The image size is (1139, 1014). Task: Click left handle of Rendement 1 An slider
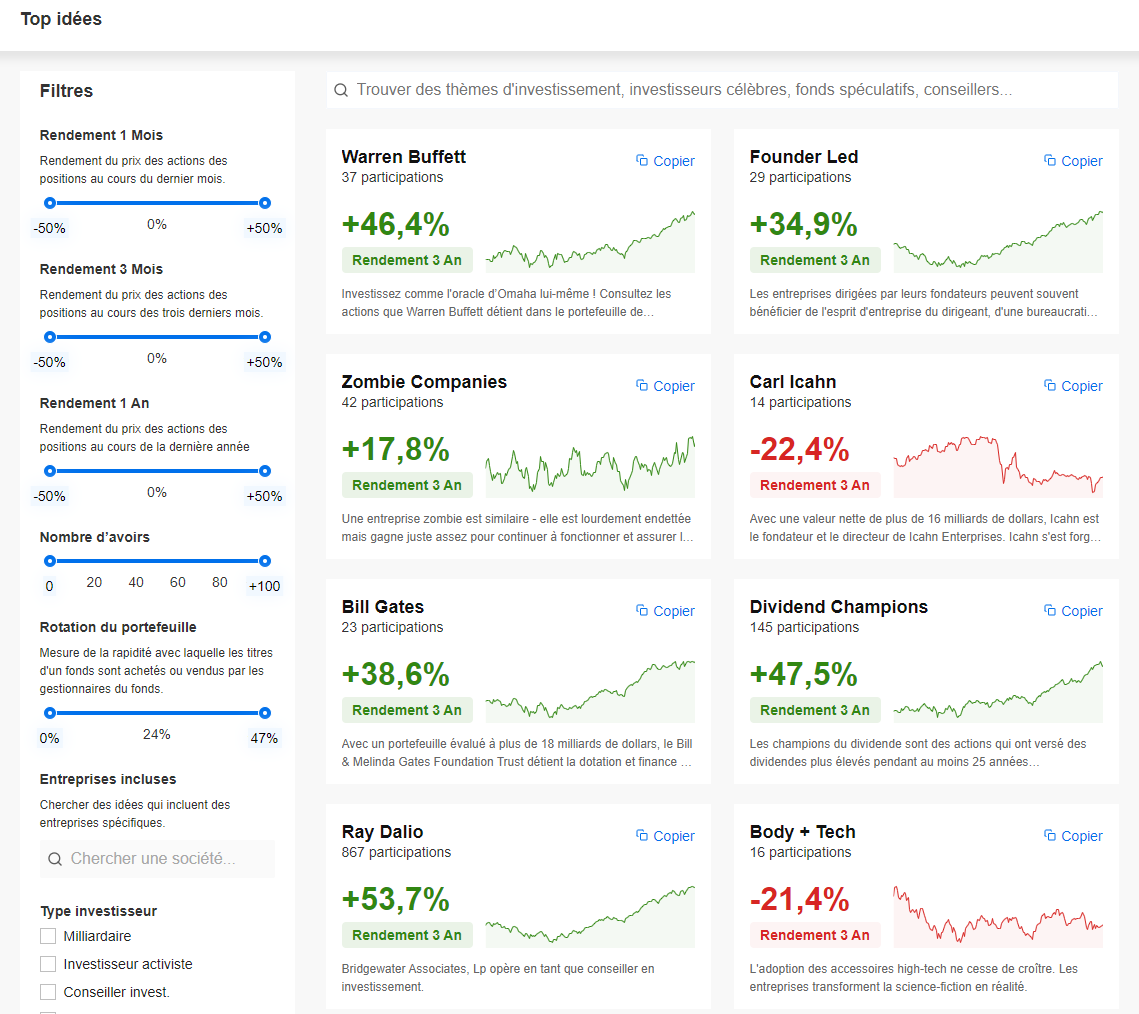[49, 471]
